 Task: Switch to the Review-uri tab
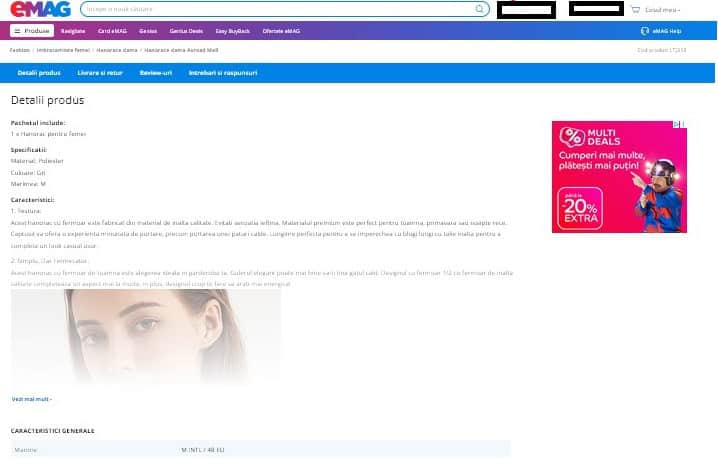[156, 73]
